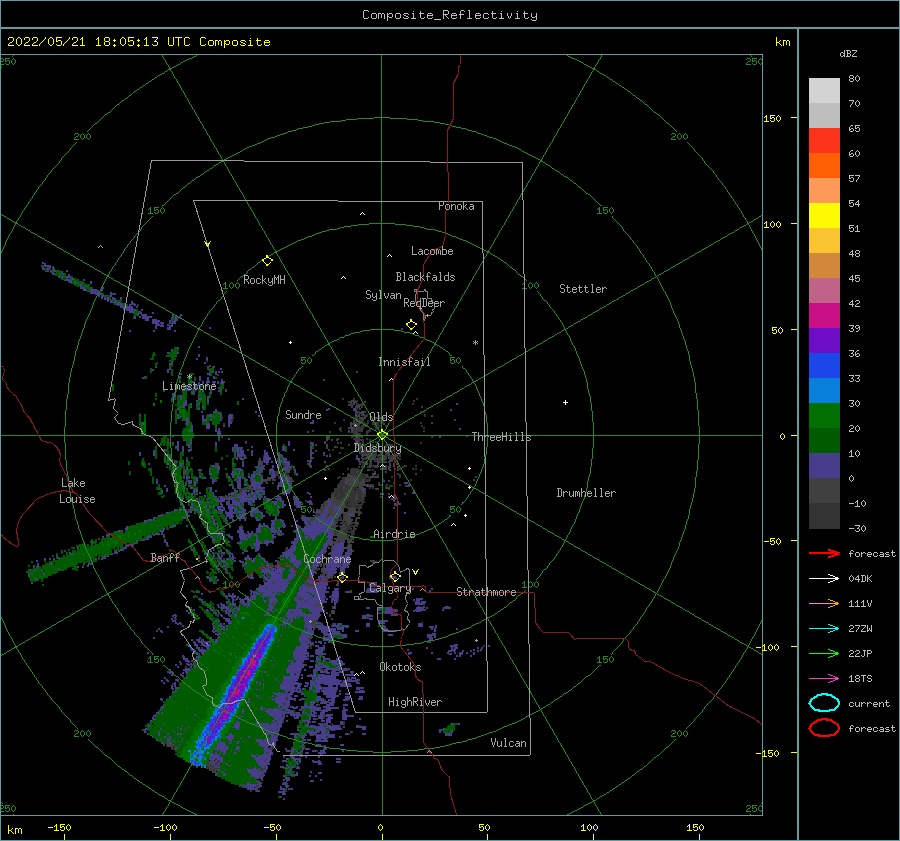
Task: Pick the red 65 dBZ color swatch
Action: point(824,140)
